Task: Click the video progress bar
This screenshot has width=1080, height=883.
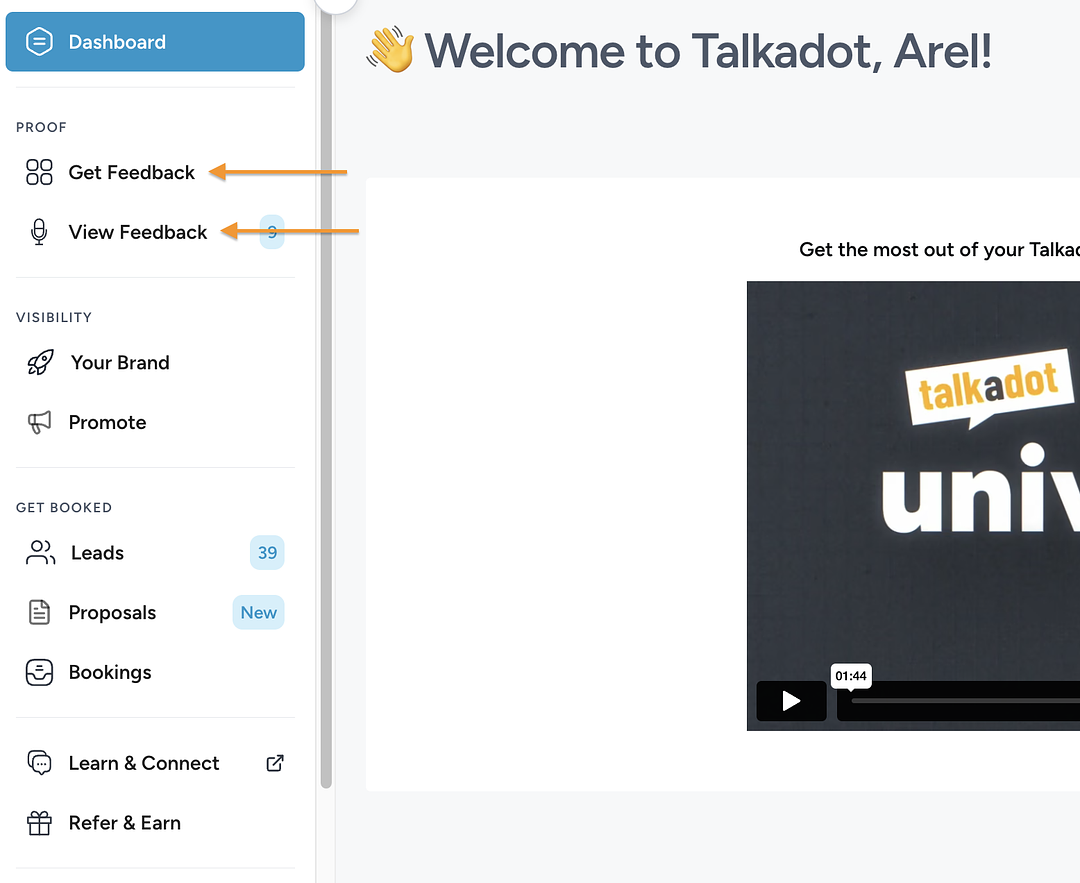Action: (964, 701)
